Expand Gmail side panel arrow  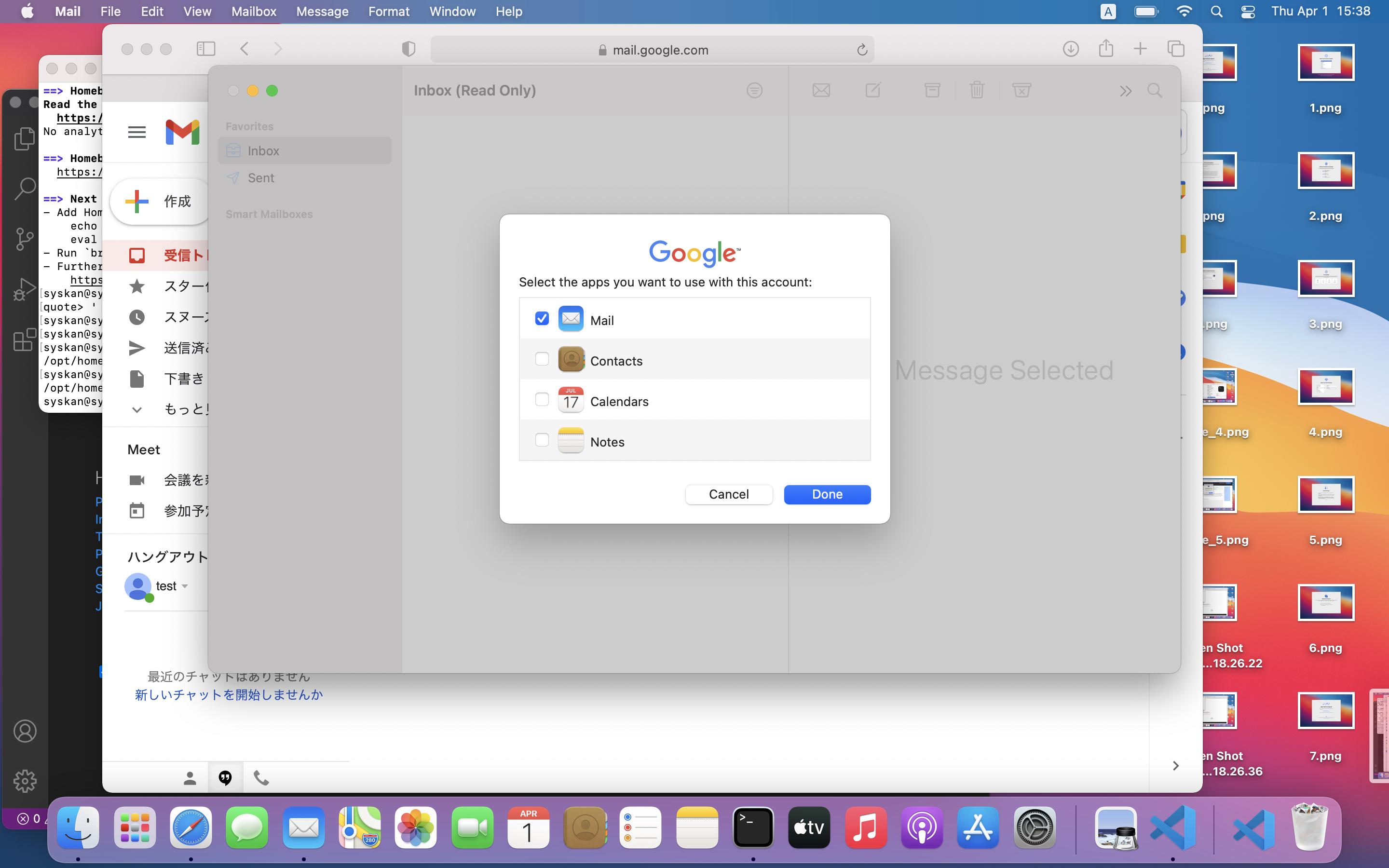1175,766
